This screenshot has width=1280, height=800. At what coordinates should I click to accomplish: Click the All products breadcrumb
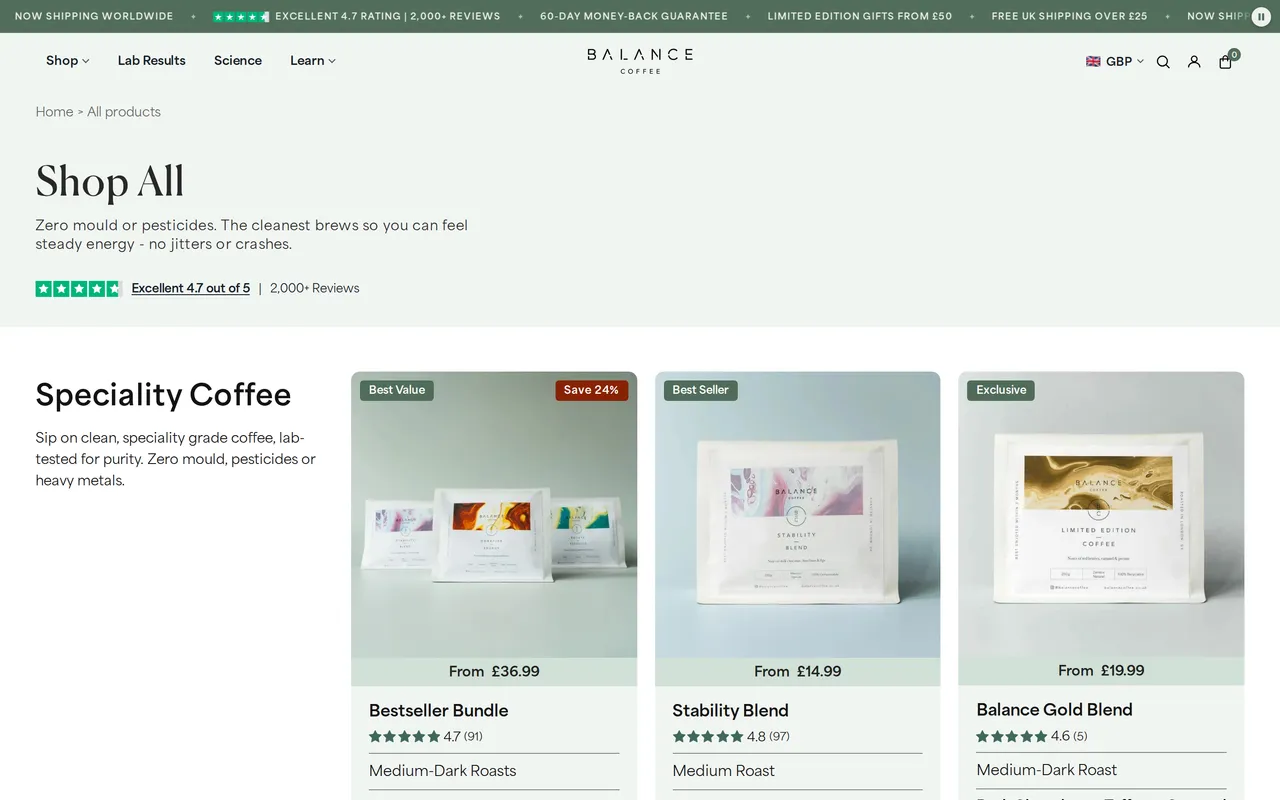click(124, 112)
